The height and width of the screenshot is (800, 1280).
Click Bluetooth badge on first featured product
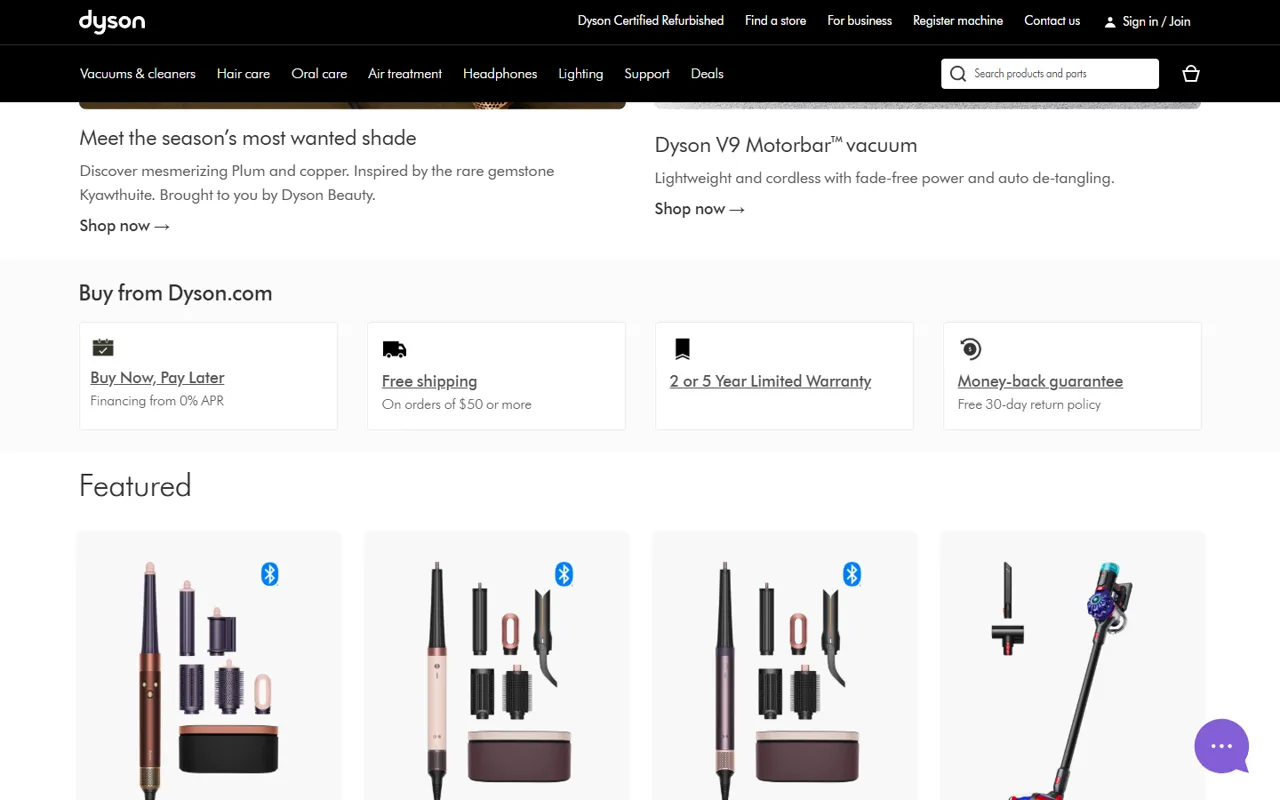click(270, 574)
